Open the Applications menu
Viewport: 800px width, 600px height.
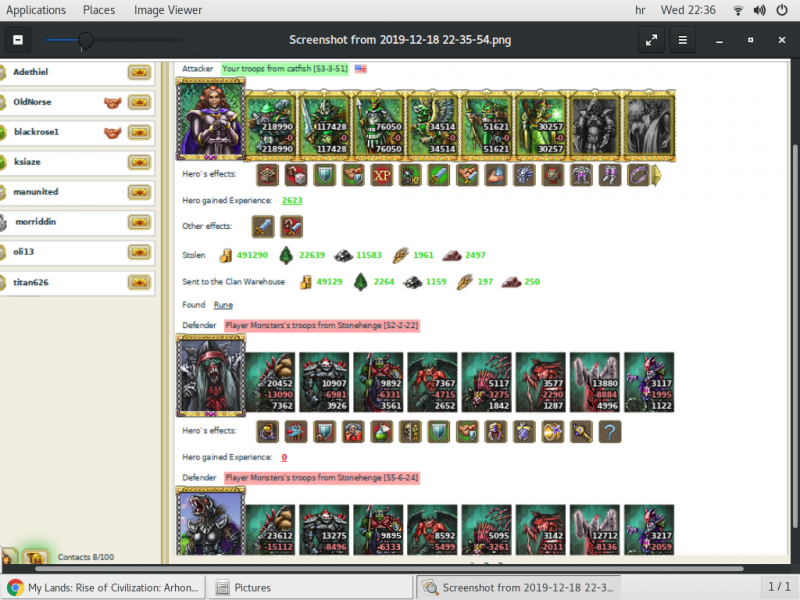pos(36,10)
